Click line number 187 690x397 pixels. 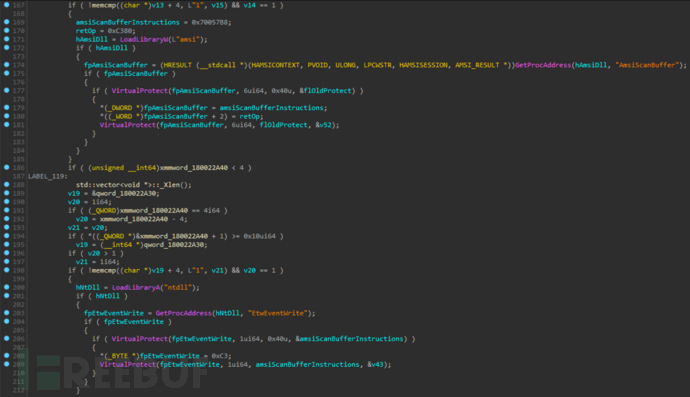pyautogui.click(x=18, y=176)
